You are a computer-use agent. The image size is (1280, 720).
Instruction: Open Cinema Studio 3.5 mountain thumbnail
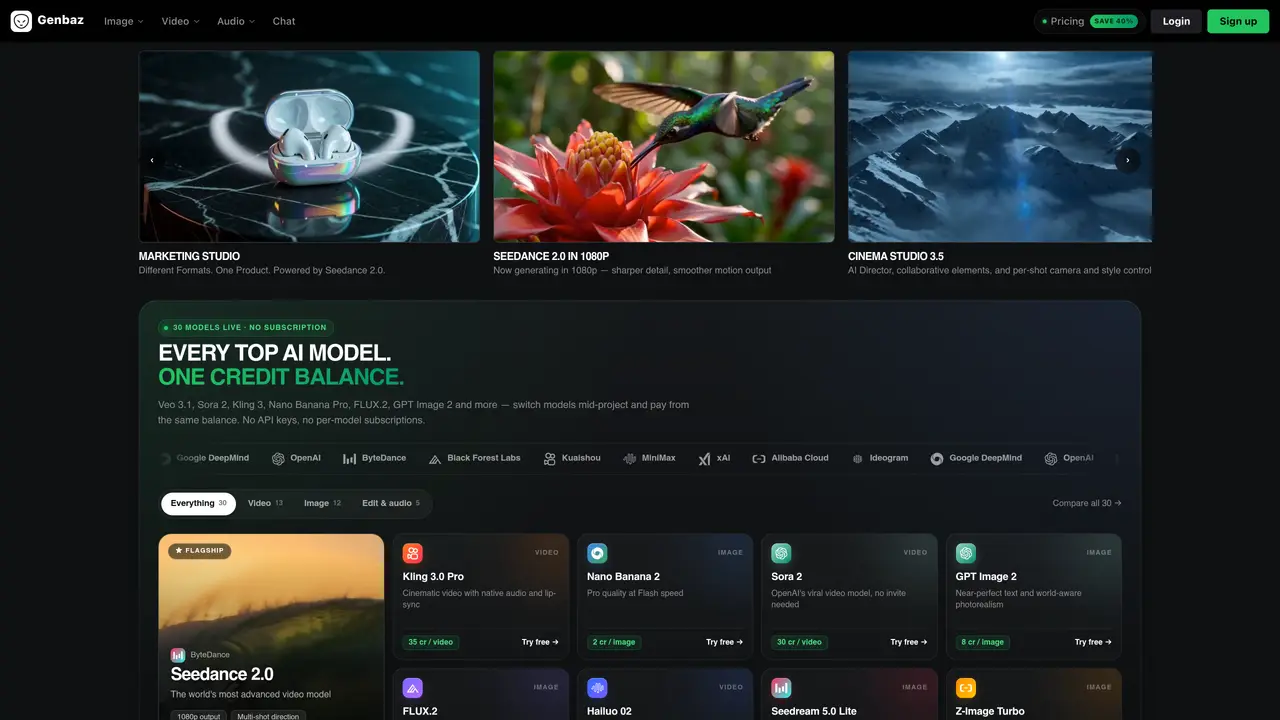(1000, 146)
